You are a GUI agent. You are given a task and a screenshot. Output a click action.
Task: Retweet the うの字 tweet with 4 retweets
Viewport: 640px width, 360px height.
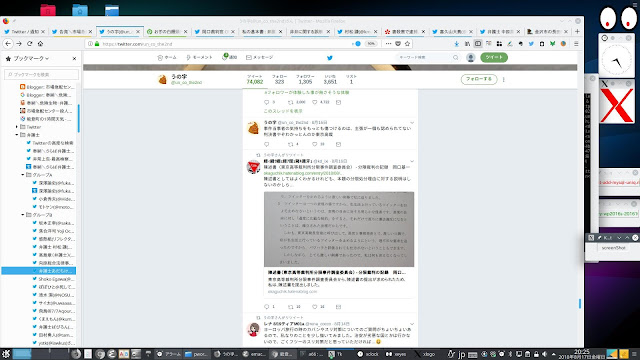tap(291, 144)
